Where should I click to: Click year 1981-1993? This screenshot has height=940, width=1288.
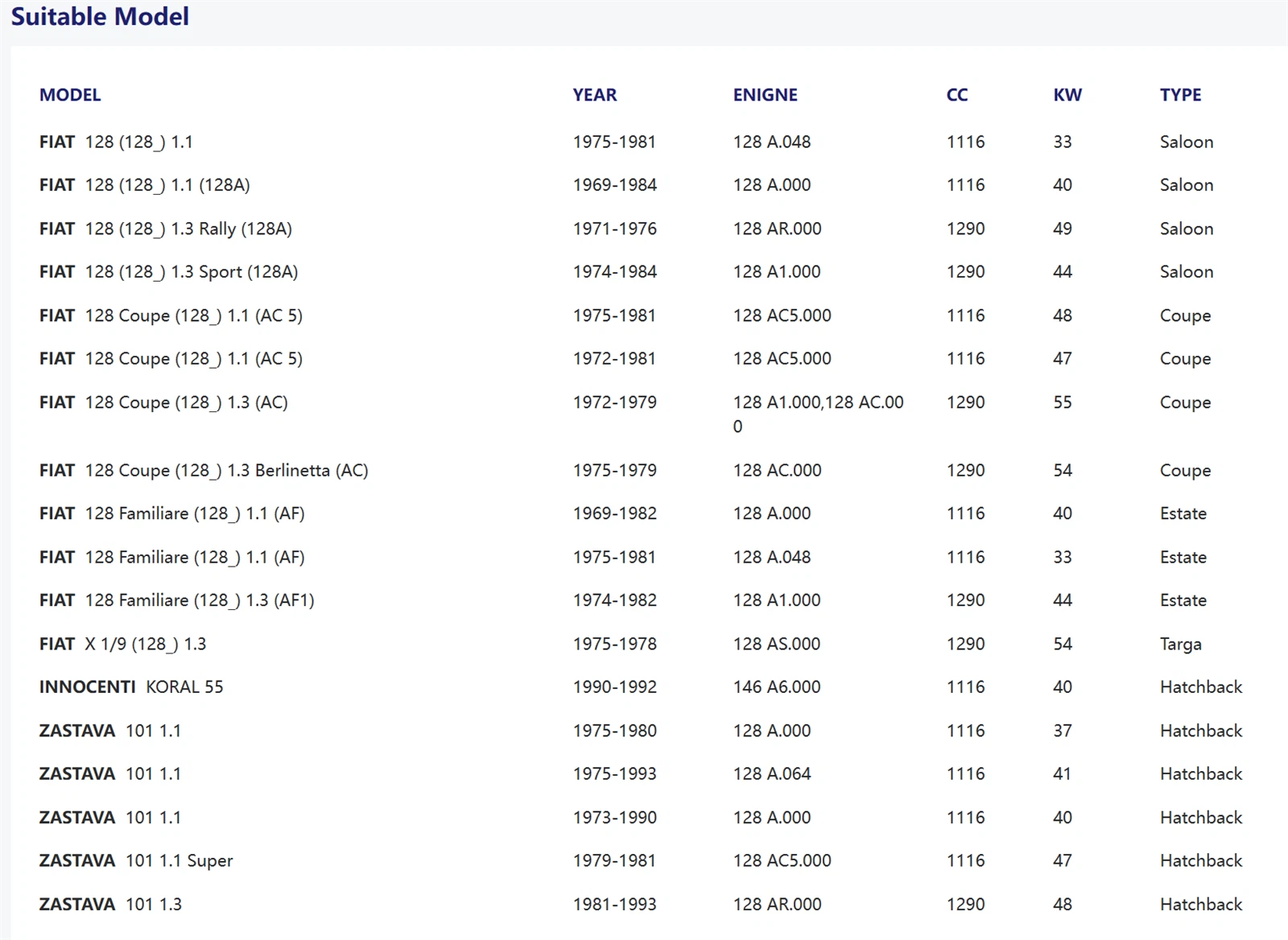click(615, 905)
